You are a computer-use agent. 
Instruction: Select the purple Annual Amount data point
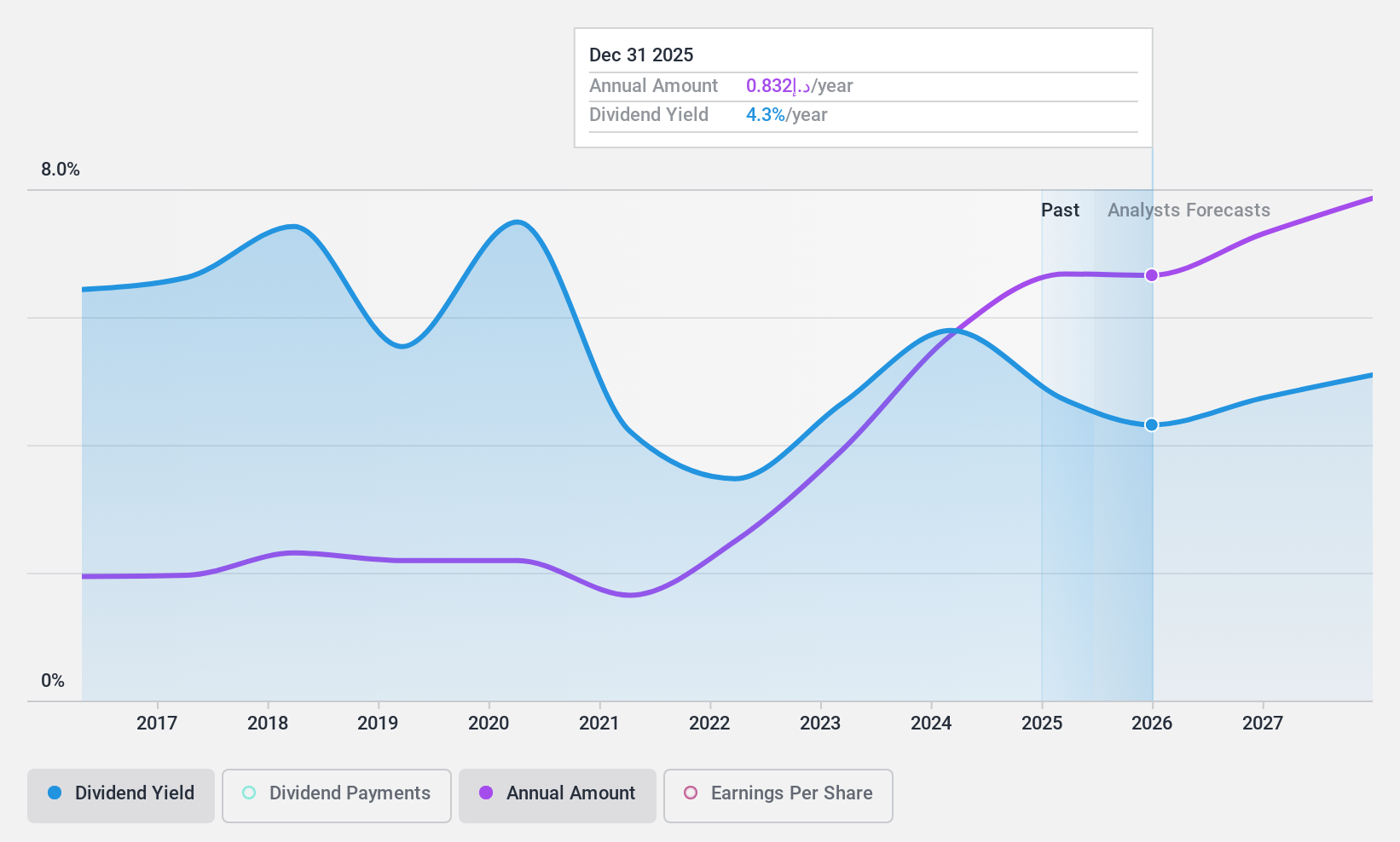pyautogui.click(x=1152, y=275)
